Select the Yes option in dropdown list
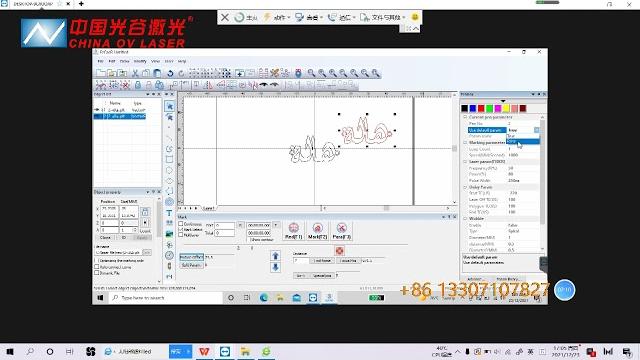Viewport: 640px width, 360px height. pos(523,136)
